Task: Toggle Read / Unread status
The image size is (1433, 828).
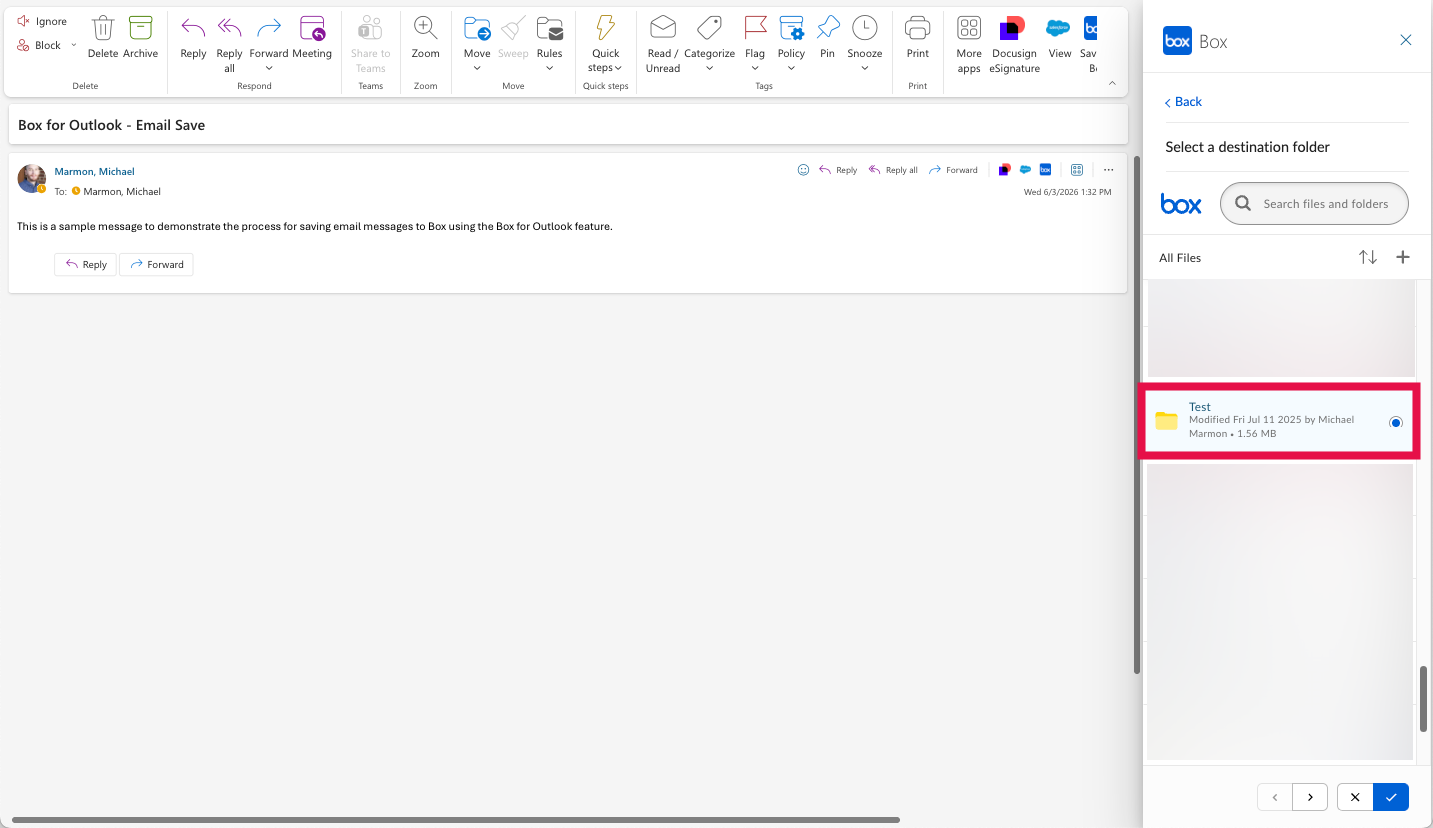Action: click(662, 44)
